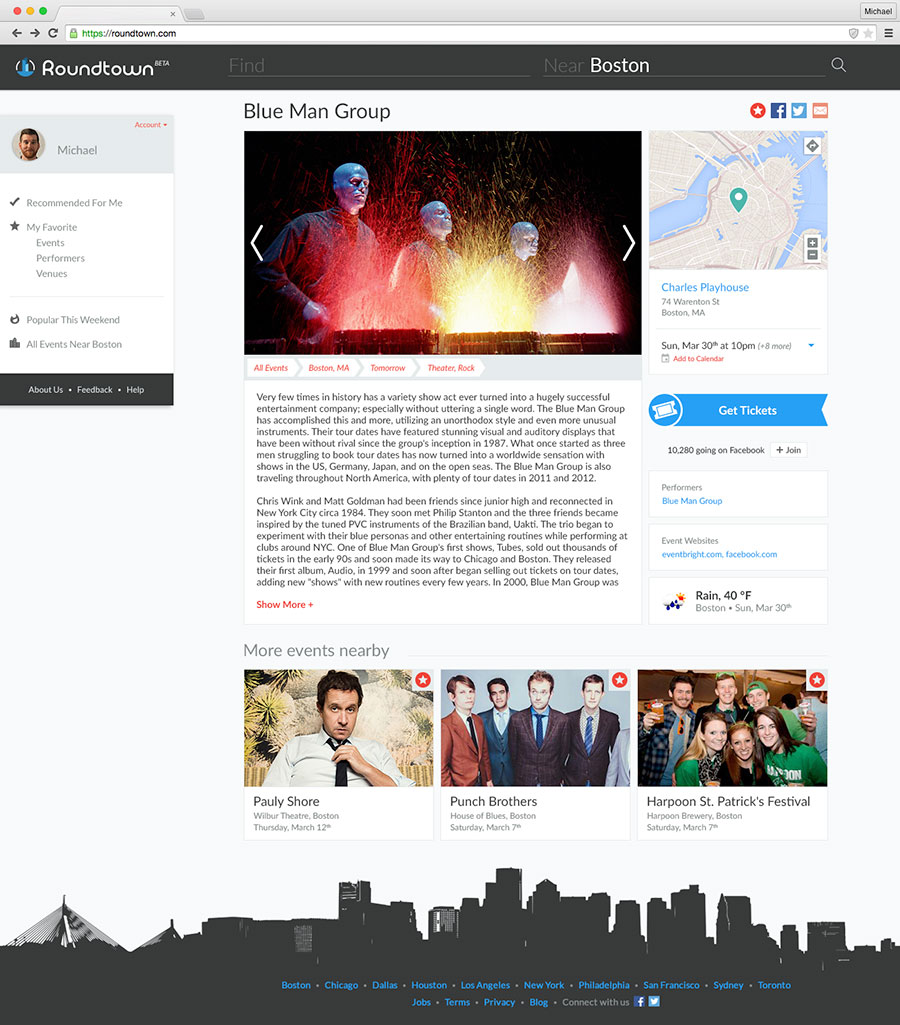Share event on Twitter icon

pyautogui.click(x=799, y=110)
